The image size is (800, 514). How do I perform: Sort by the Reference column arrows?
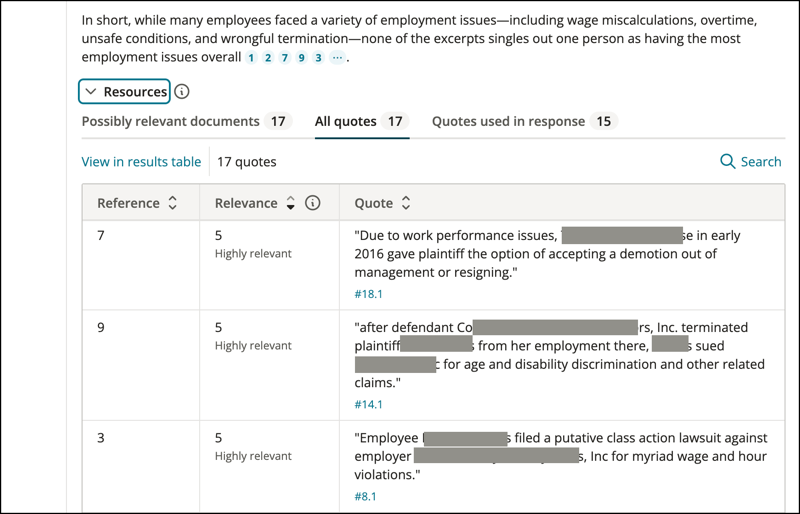pos(172,203)
